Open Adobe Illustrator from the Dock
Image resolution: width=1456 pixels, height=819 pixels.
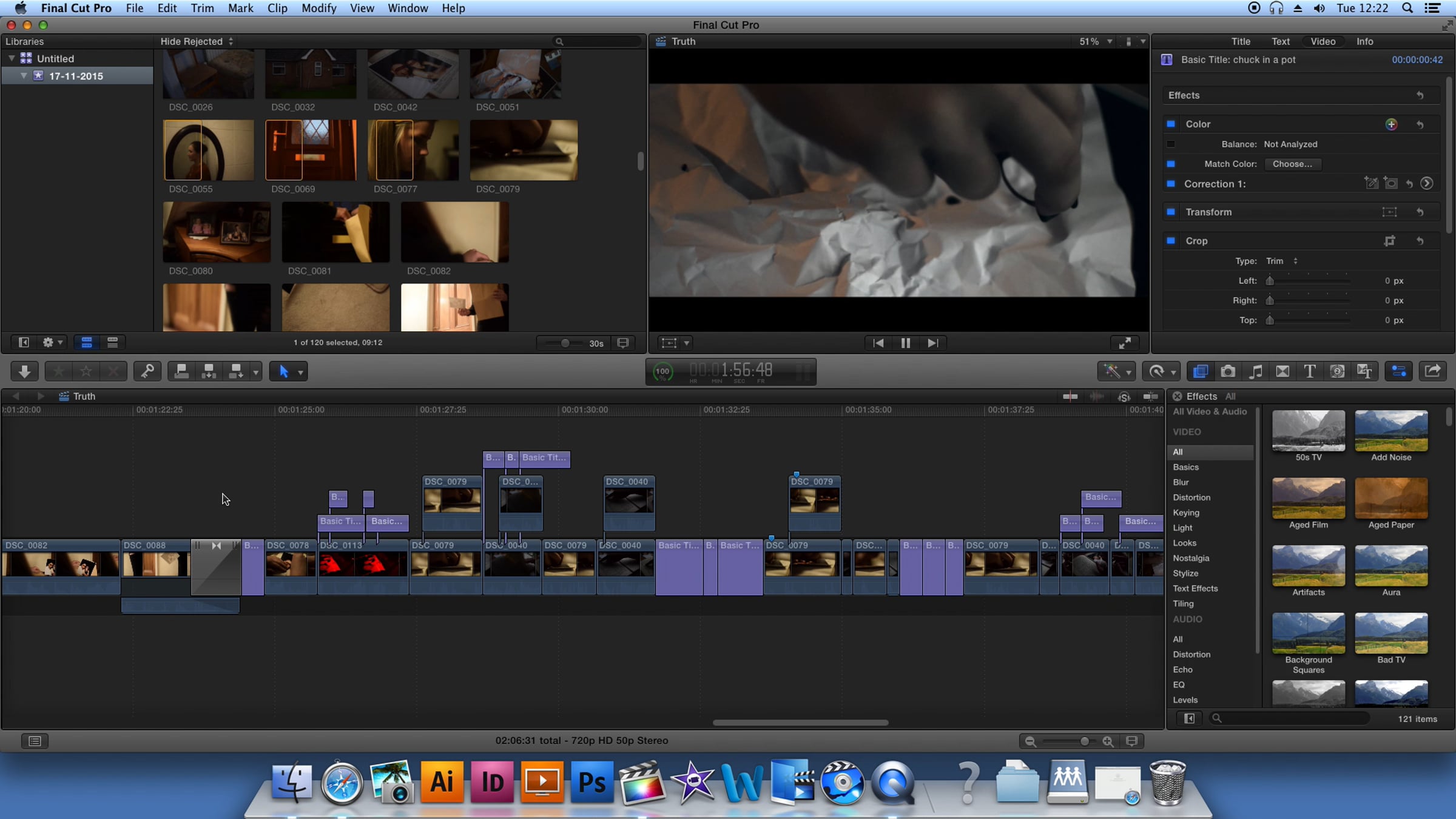(x=442, y=782)
